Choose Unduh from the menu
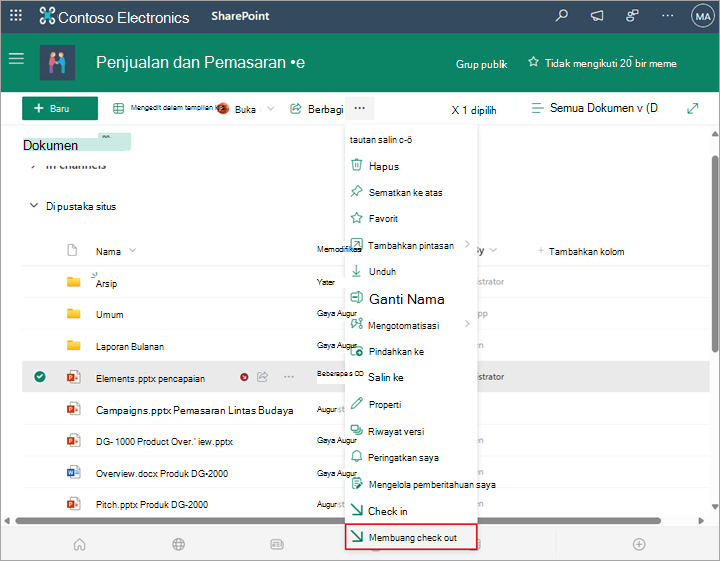Screen dimensions: 720x561 411,272
